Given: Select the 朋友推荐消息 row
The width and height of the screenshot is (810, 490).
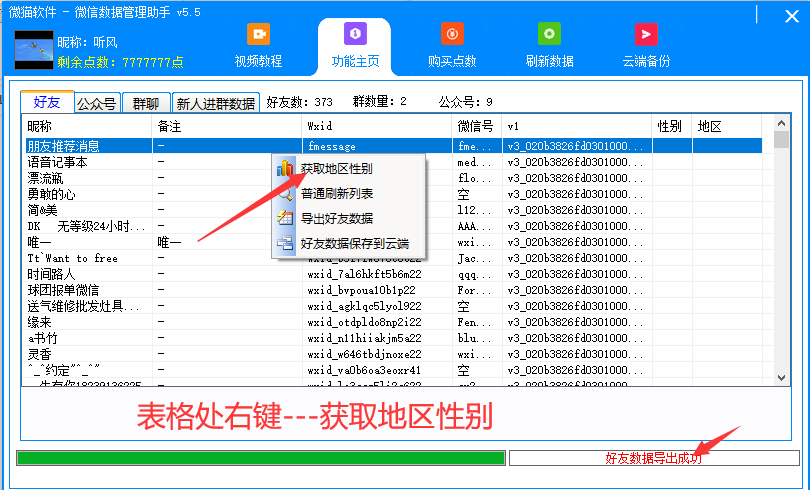Looking at the screenshot, I should click(393, 146).
